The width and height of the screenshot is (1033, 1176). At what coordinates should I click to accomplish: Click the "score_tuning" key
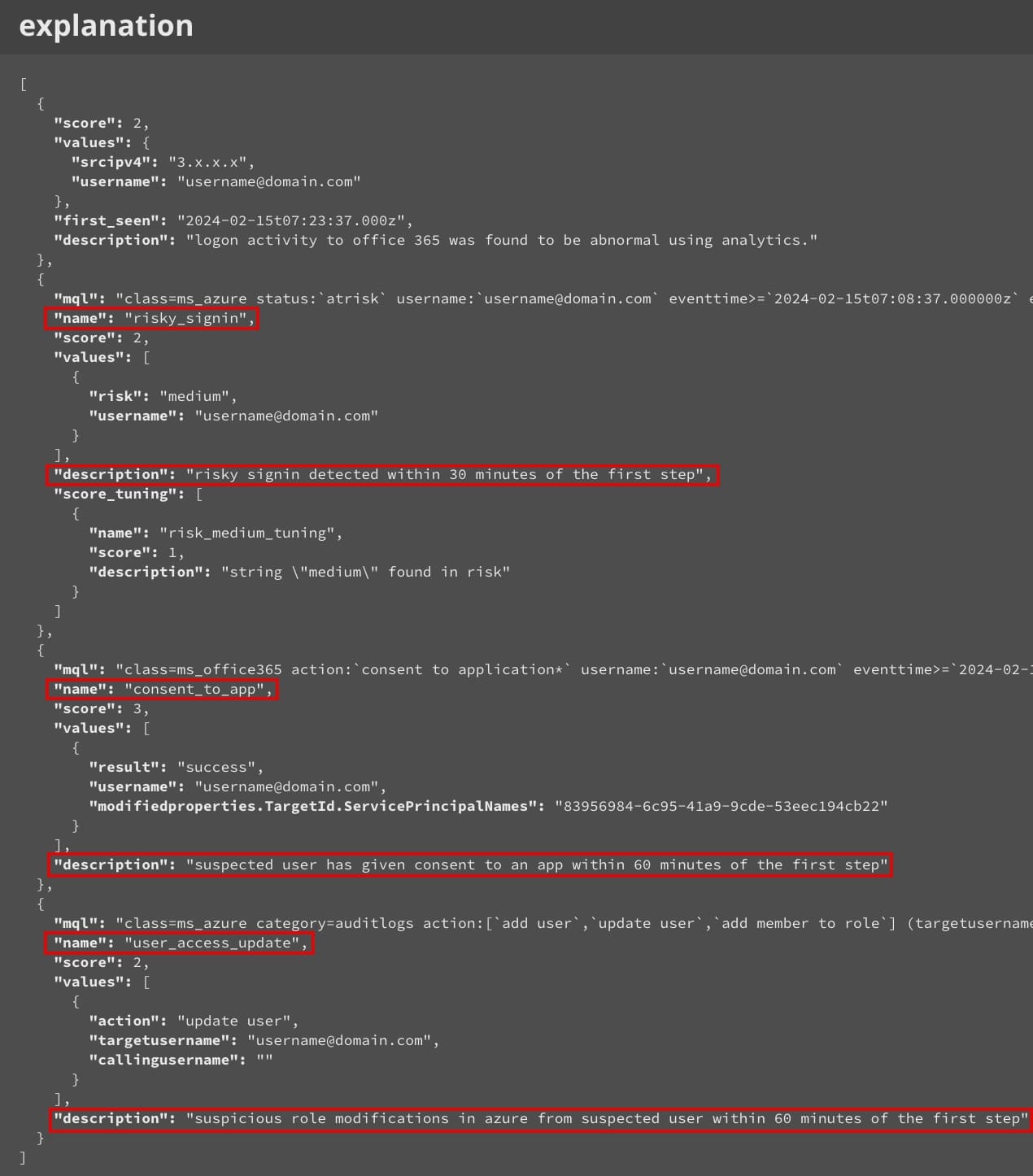(114, 494)
